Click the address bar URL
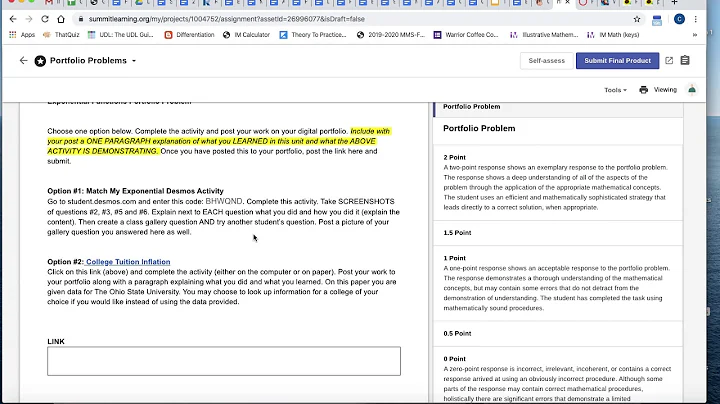720x404 pixels. pos(227,19)
